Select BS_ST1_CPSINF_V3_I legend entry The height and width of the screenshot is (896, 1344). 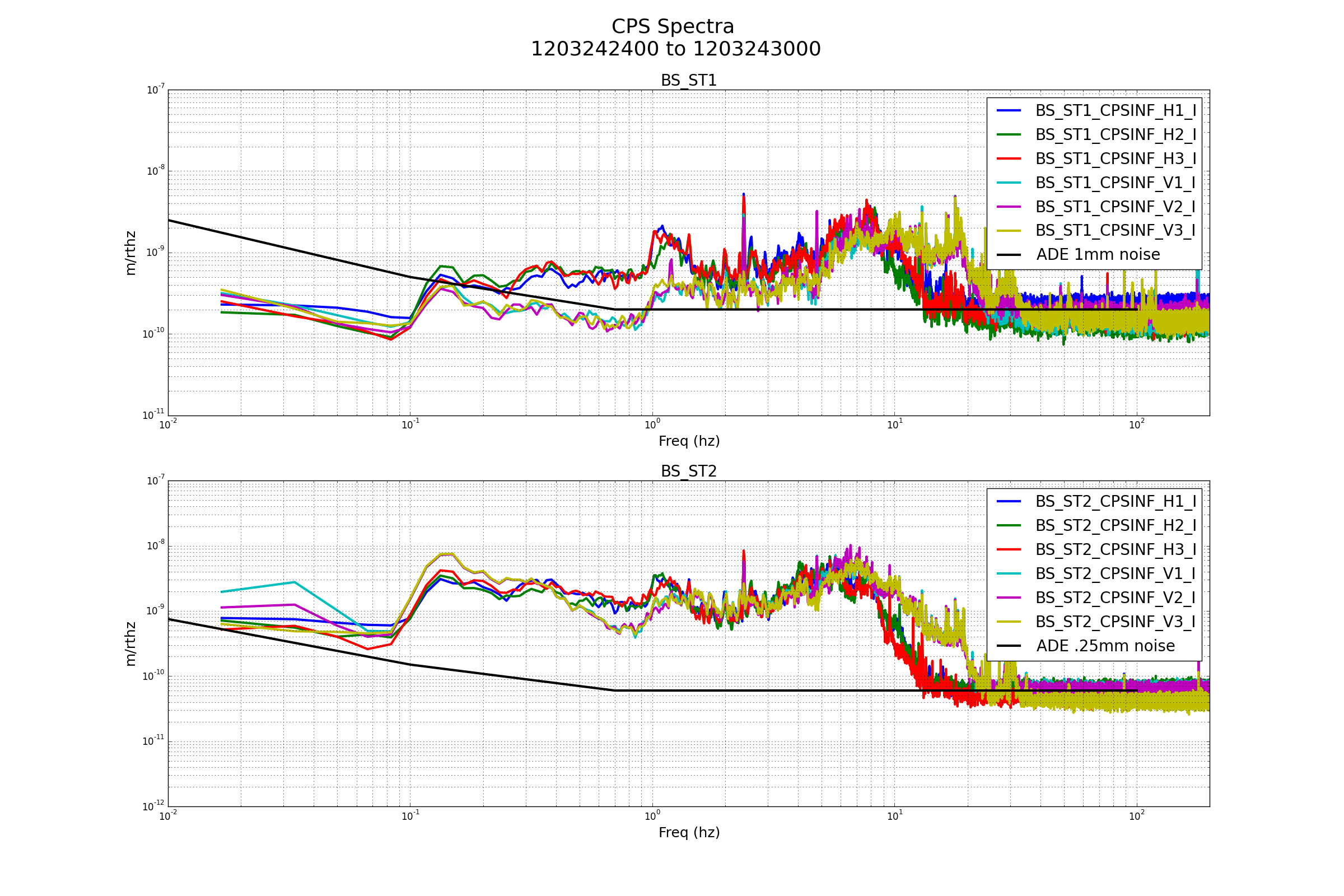click(1115, 230)
